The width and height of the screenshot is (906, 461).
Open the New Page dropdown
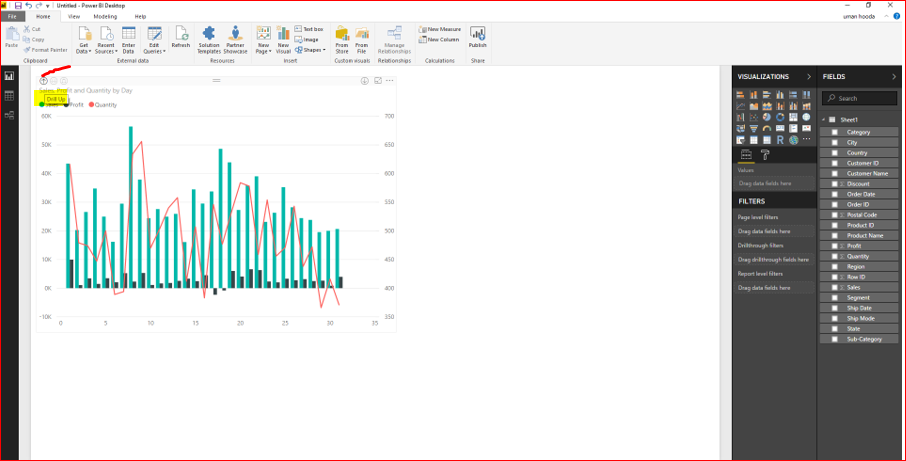[263, 40]
